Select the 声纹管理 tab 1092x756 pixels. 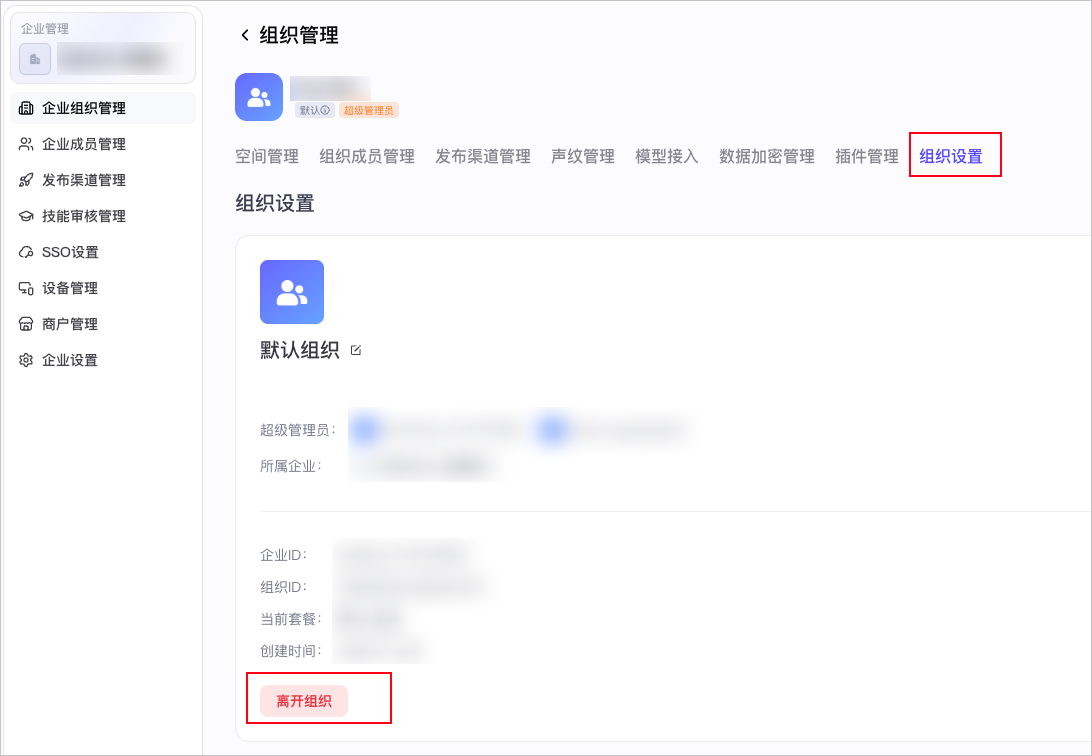click(x=583, y=156)
